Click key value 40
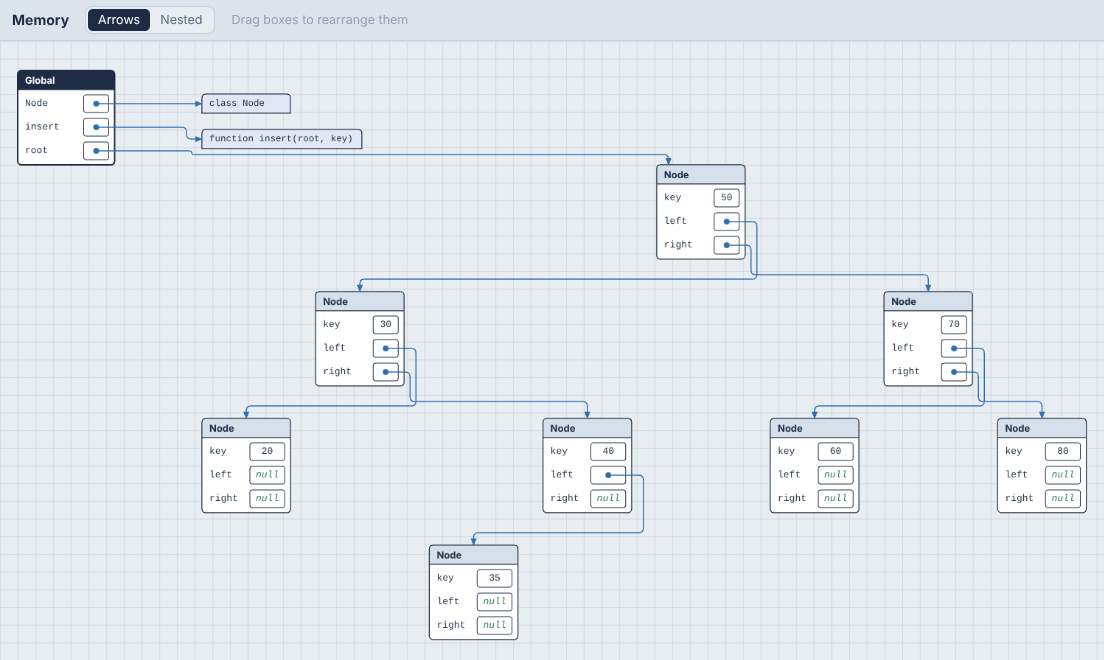 point(608,452)
